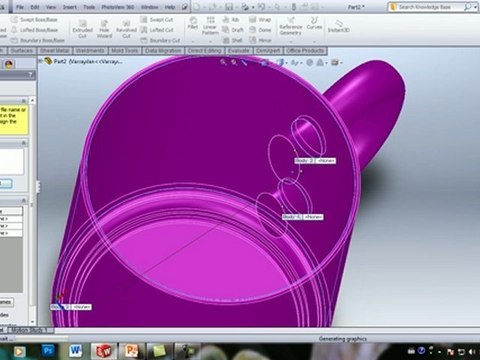This screenshot has width=480, height=360.
Task: Activate the Instant3D tool
Action: click(339, 26)
